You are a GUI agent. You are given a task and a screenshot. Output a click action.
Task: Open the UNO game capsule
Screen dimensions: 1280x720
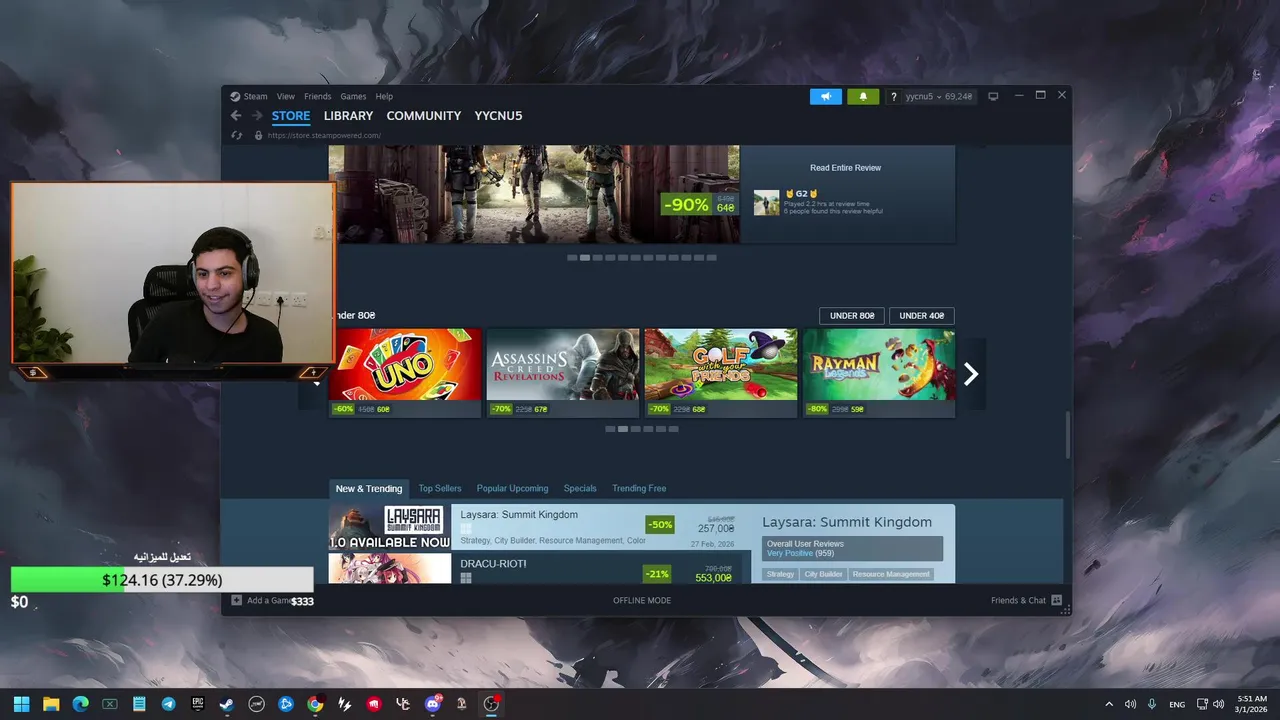(405, 373)
